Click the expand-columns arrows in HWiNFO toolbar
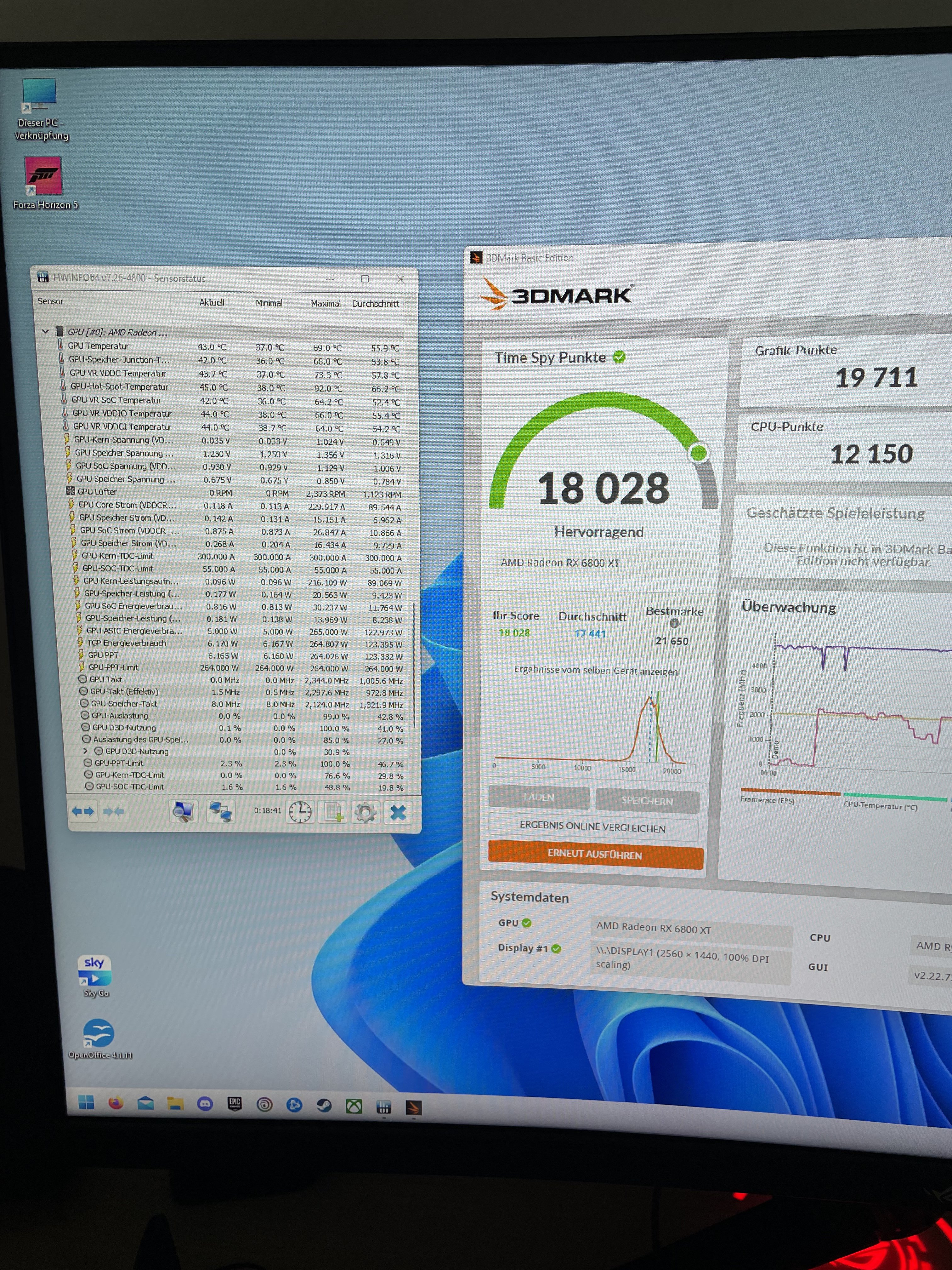Image resolution: width=952 pixels, height=1270 pixels. pyautogui.click(x=83, y=811)
